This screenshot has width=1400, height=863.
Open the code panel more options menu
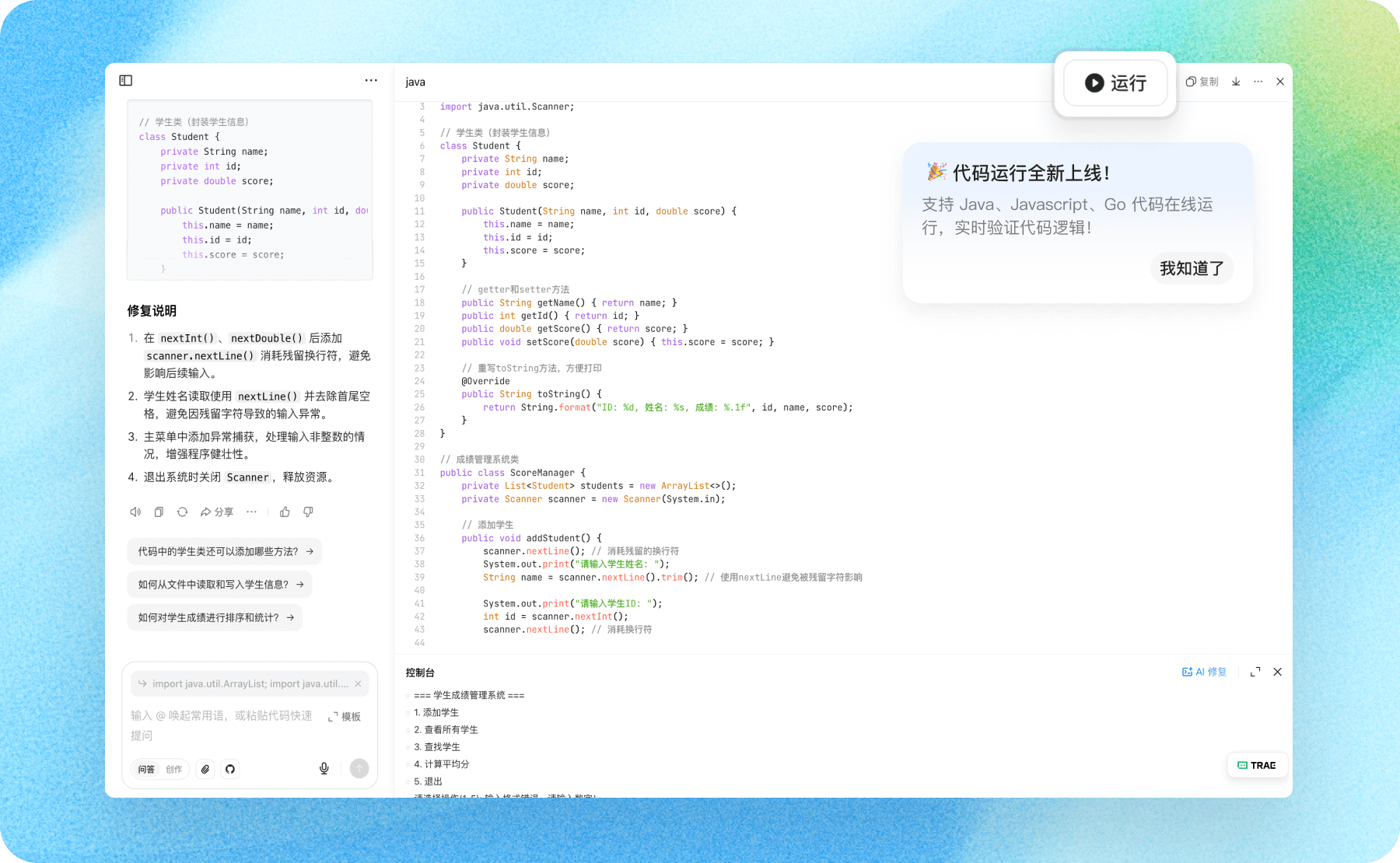tap(1258, 82)
